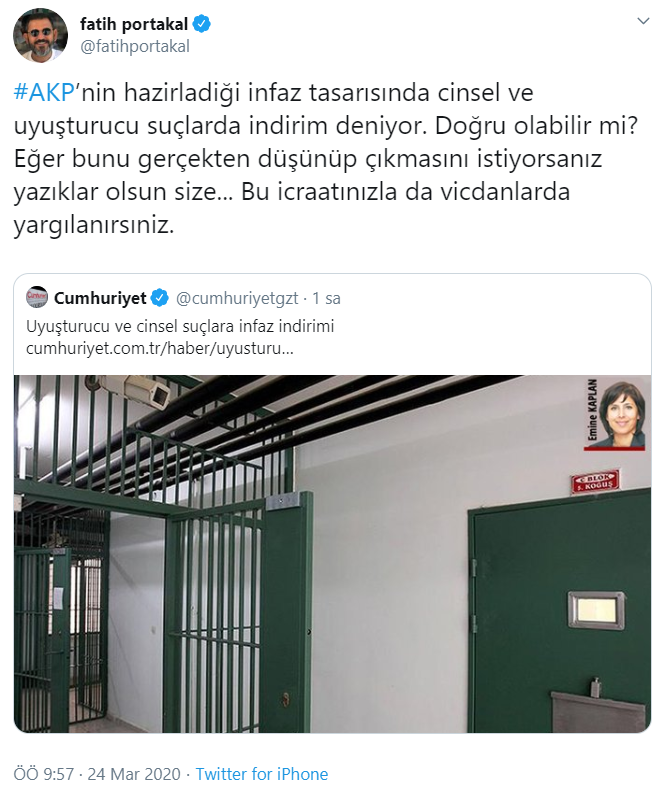This screenshot has height=794, width=669.
Task: Open the tweet options chevron menu
Action: tap(643, 21)
